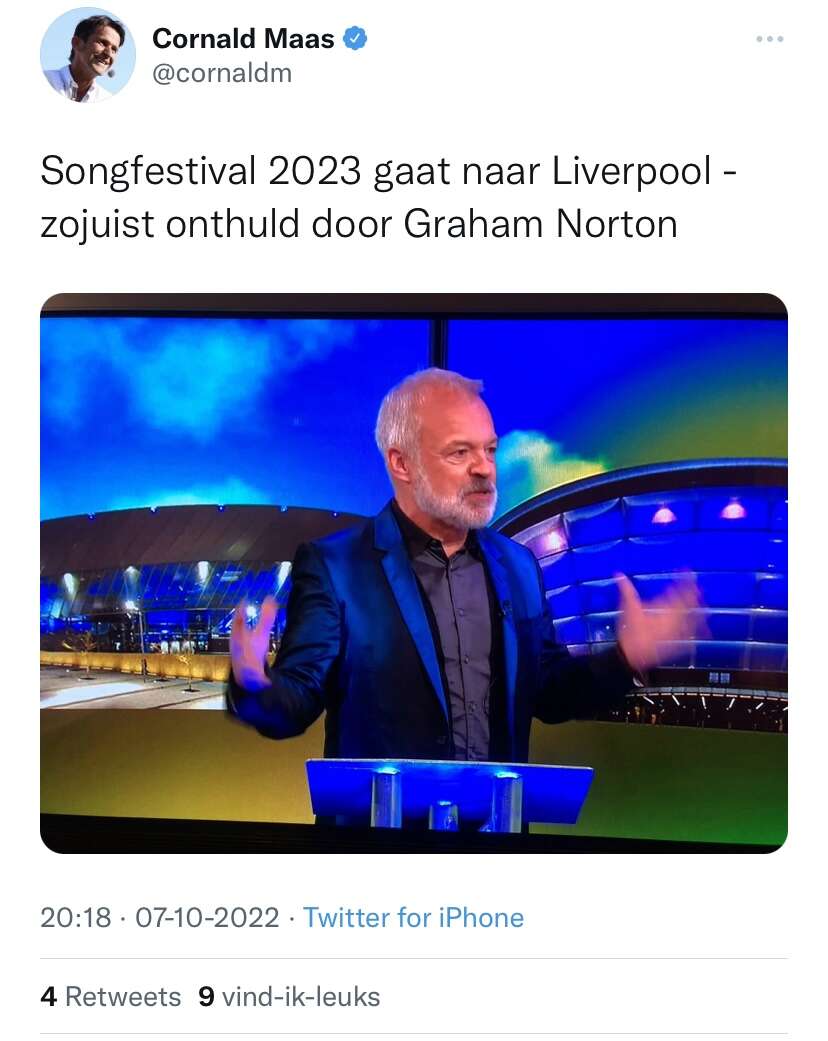Click the 20:18 timestamp
The width and height of the screenshot is (828, 1041).
coord(76,917)
